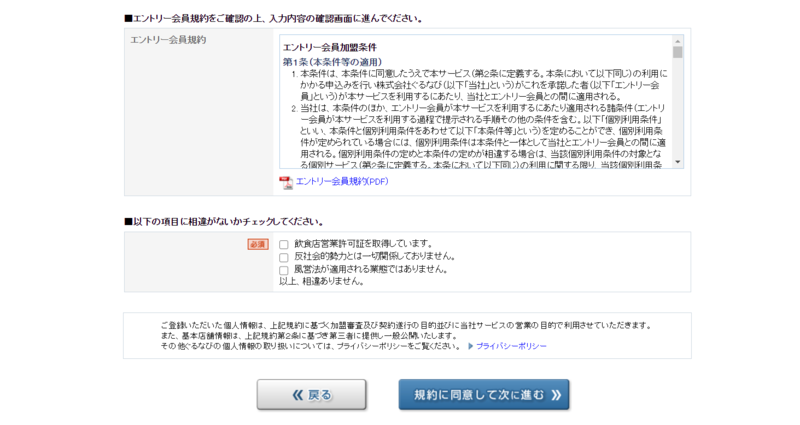Screen dimensions: 800x425
Task: Open the エントリー会員規約(PDF) link
Action: pos(342,181)
